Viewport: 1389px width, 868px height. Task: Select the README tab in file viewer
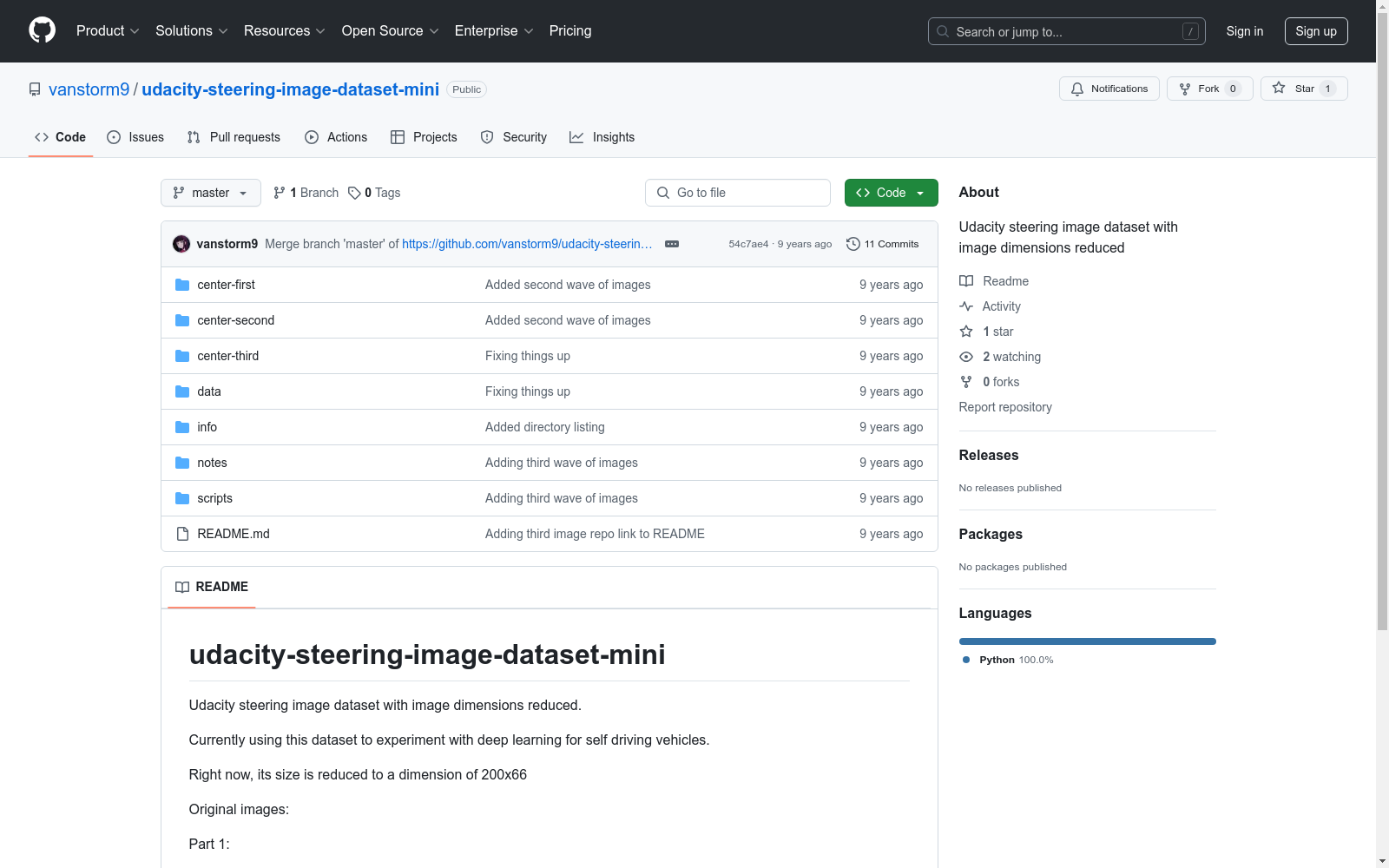[x=212, y=587]
